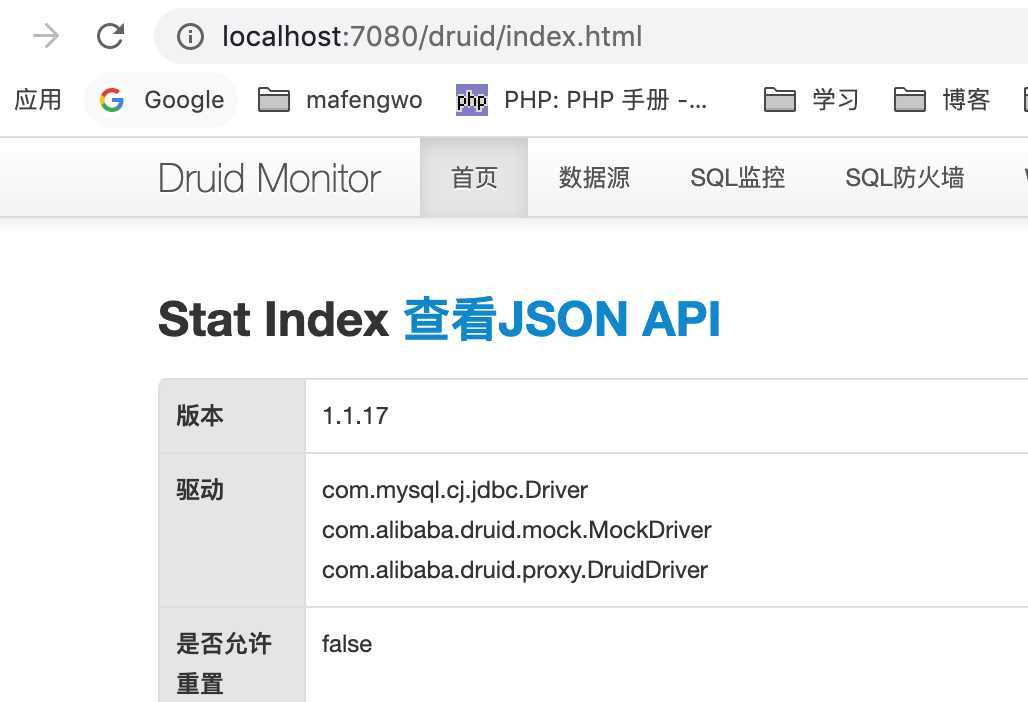Click the browser forward arrow
Image resolution: width=1028 pixels, height=702 pixels.
pos(46,35)
